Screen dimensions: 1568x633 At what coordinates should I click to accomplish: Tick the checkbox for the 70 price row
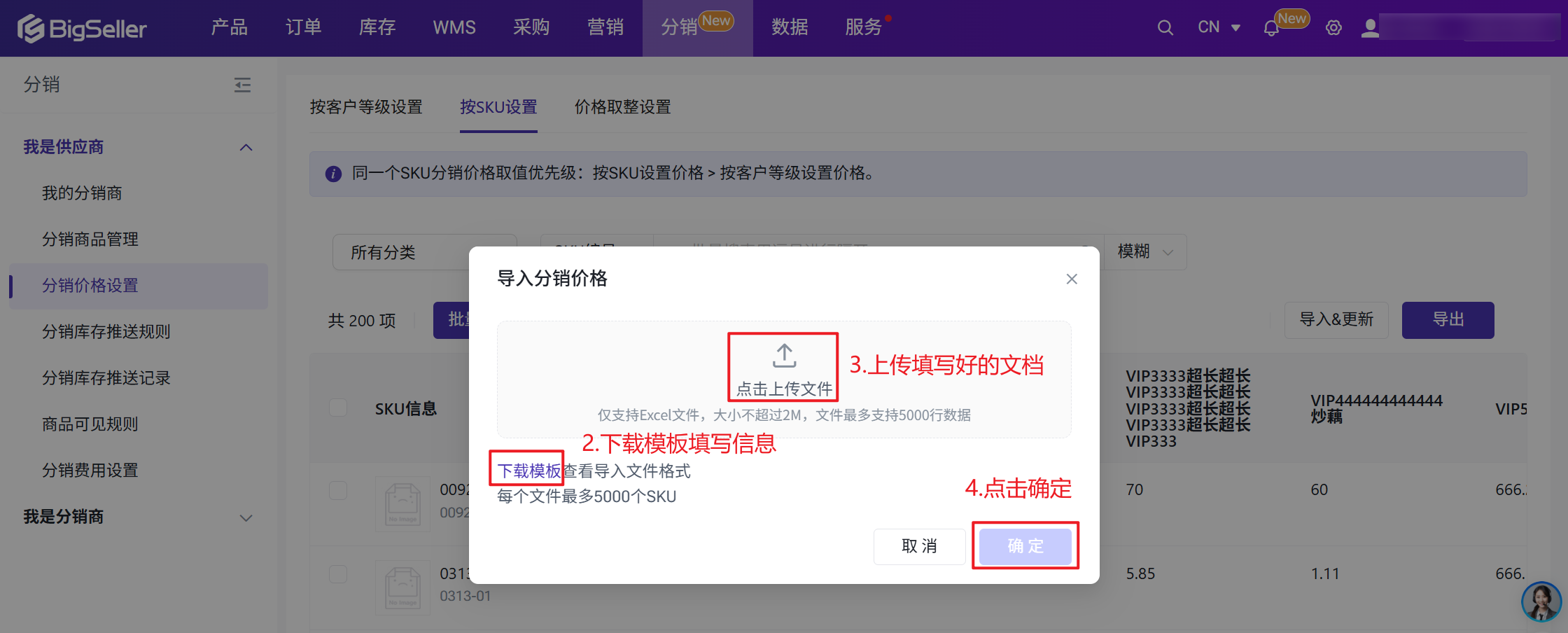(x=338, y=490)
